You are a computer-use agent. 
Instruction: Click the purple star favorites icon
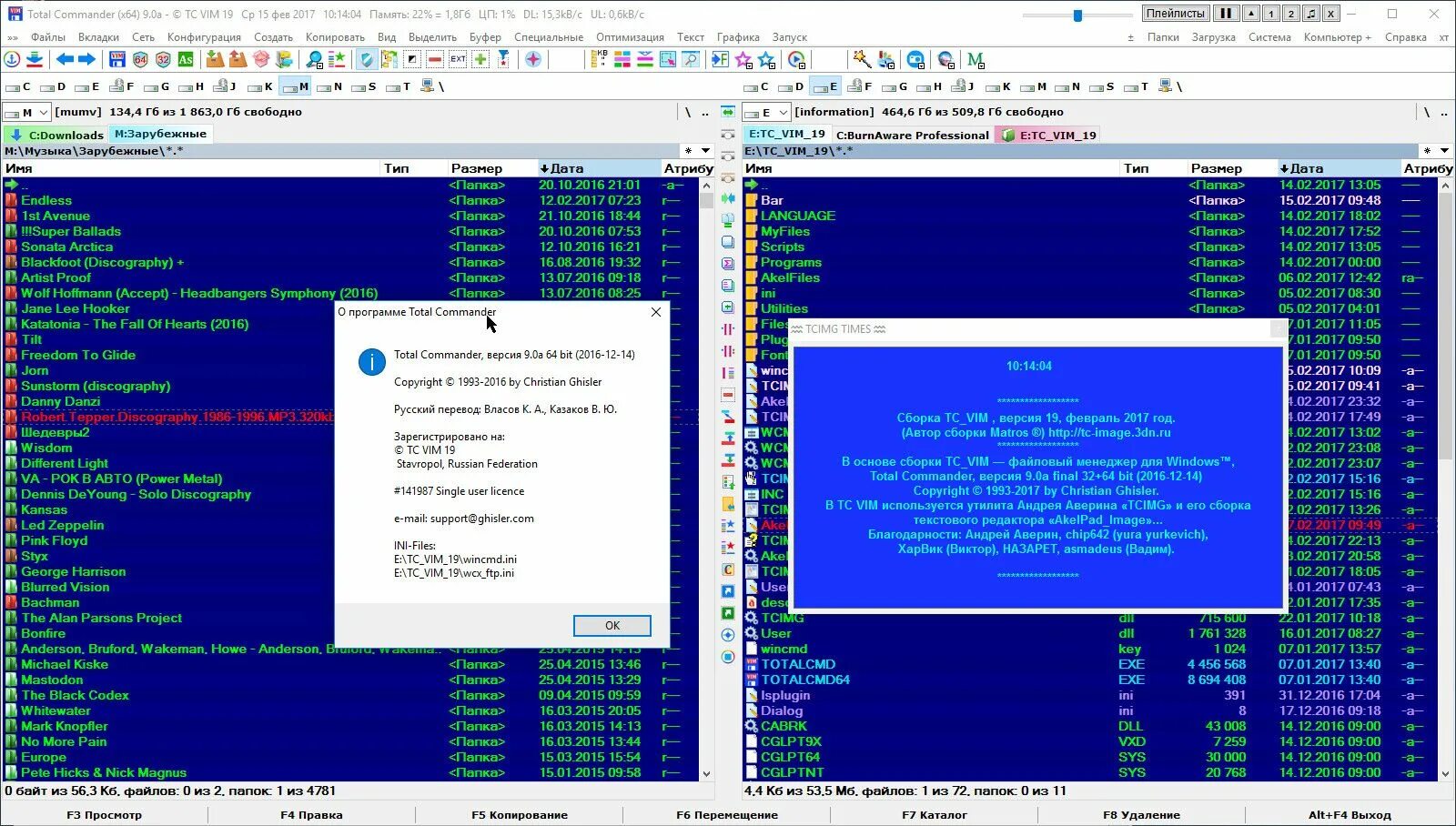743,59
